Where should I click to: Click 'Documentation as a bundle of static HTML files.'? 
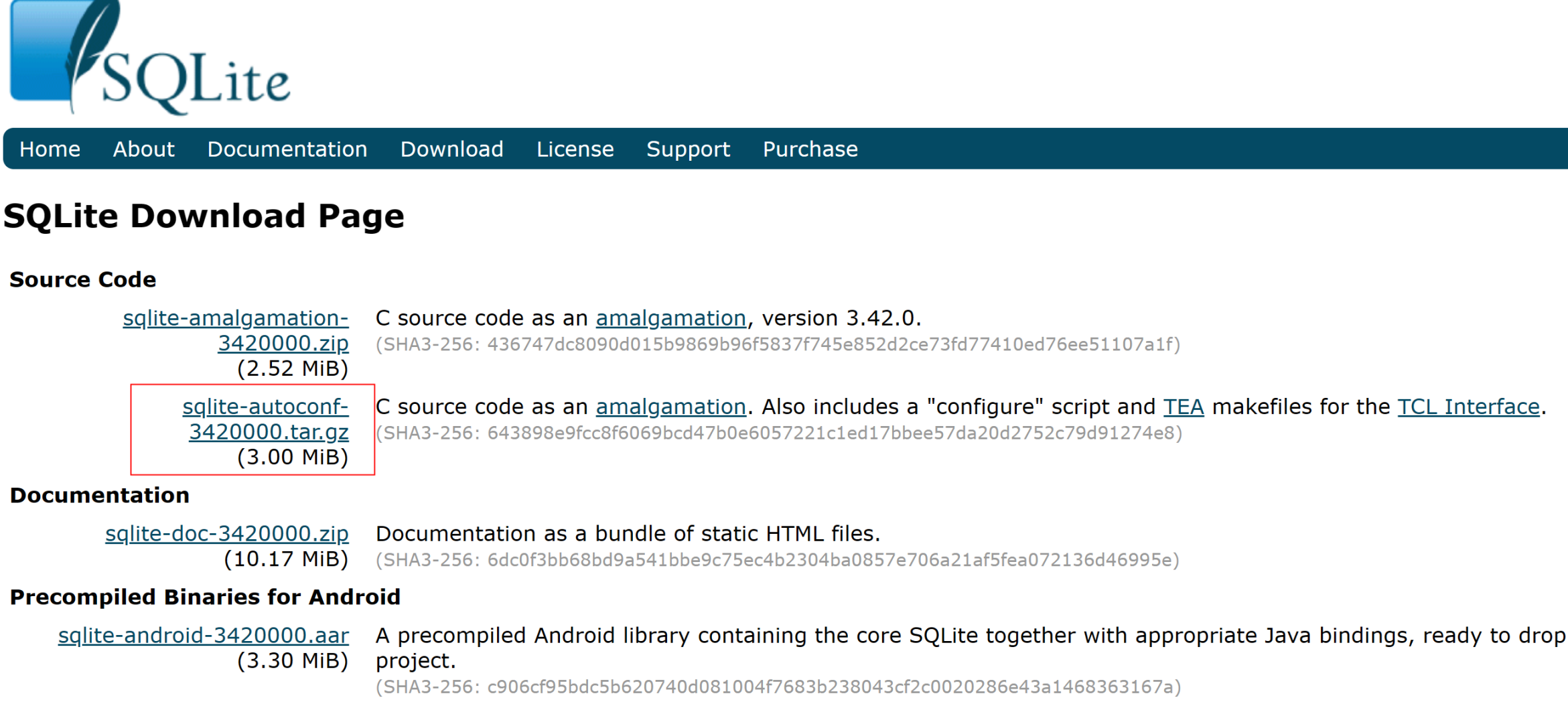click(628, 534)
